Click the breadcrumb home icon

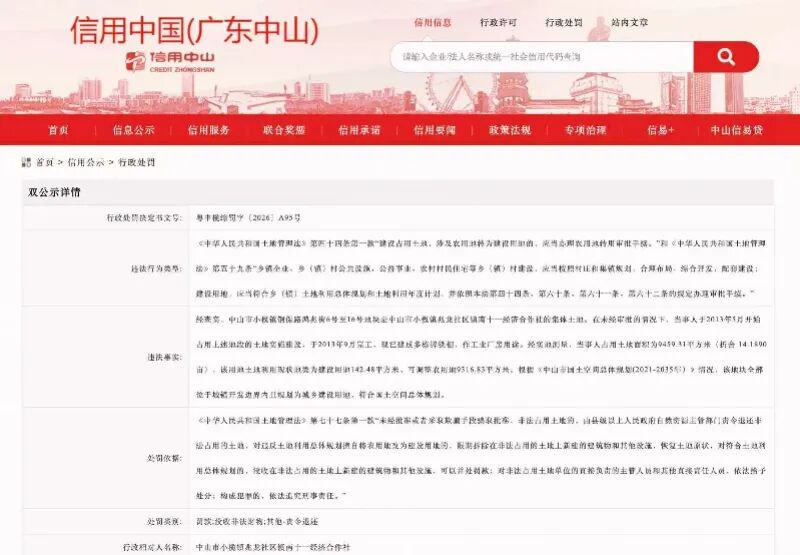[27, 162]
